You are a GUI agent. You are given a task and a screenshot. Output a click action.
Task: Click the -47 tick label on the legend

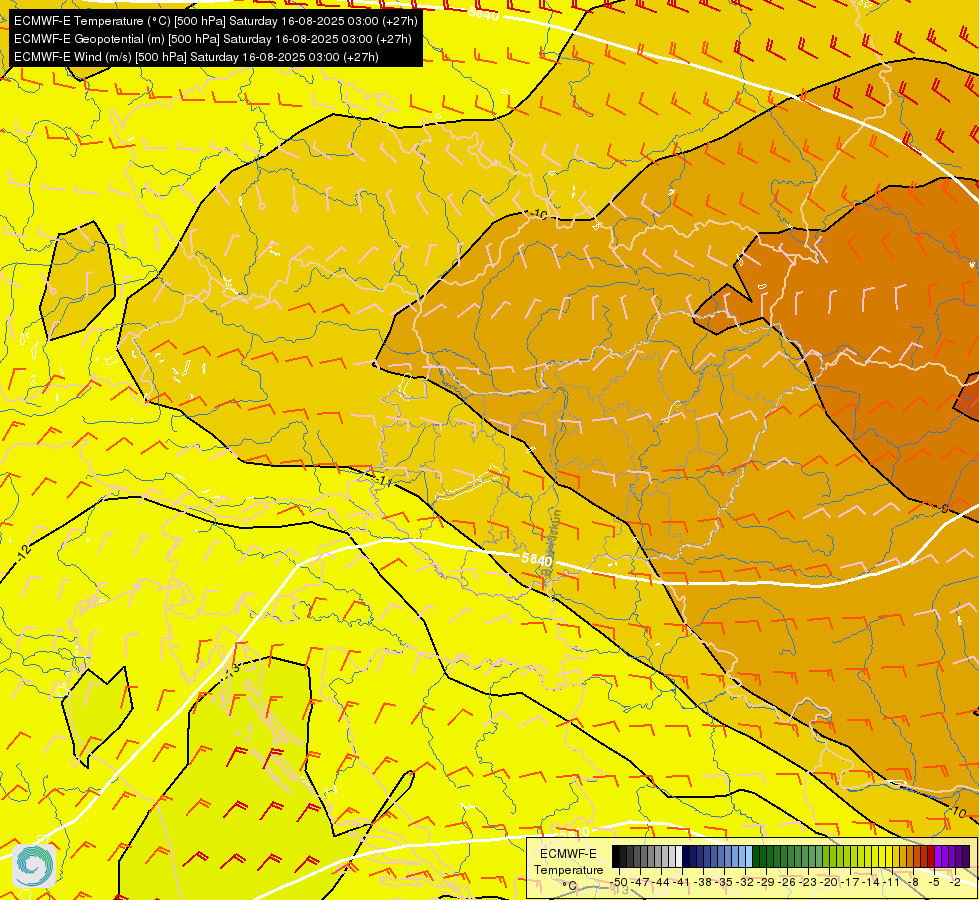click(641, 883)
